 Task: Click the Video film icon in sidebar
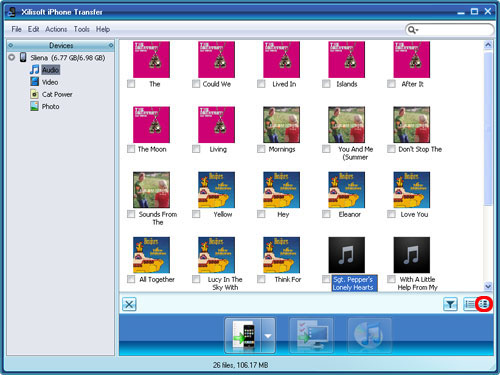[x=34, y=82]
